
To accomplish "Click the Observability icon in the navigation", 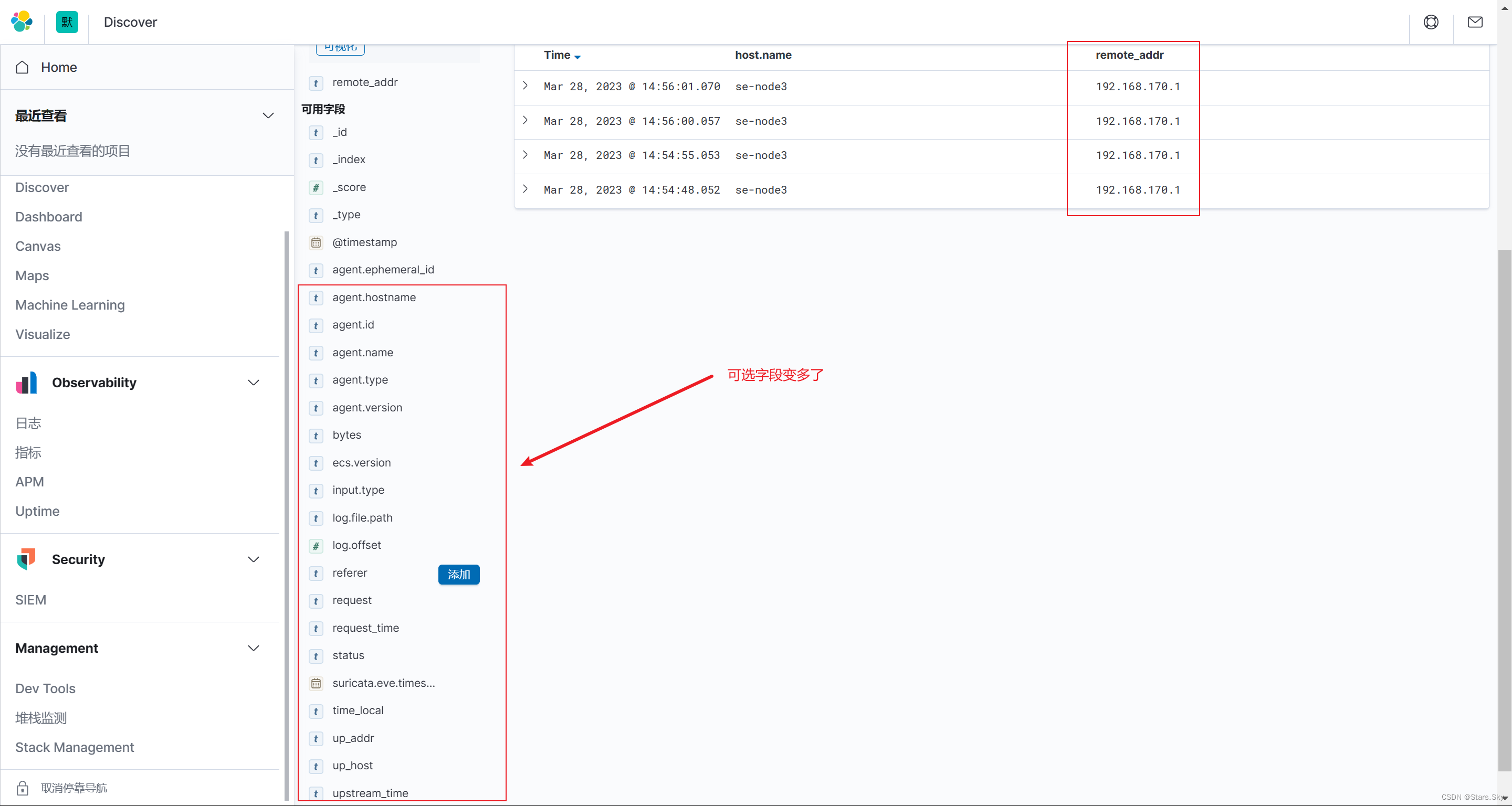I will pyautogui.click(x=26, y=383).
